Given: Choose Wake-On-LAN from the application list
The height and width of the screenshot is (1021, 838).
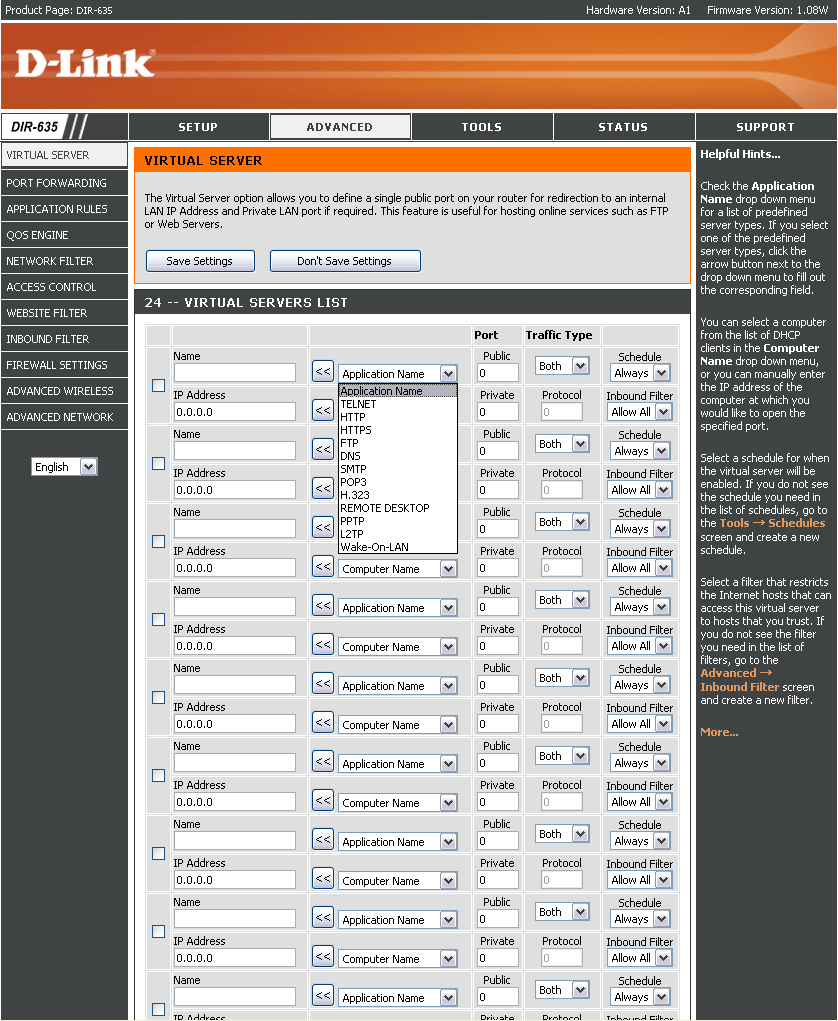Looking at the screenshot, I should tap(397, 547).
